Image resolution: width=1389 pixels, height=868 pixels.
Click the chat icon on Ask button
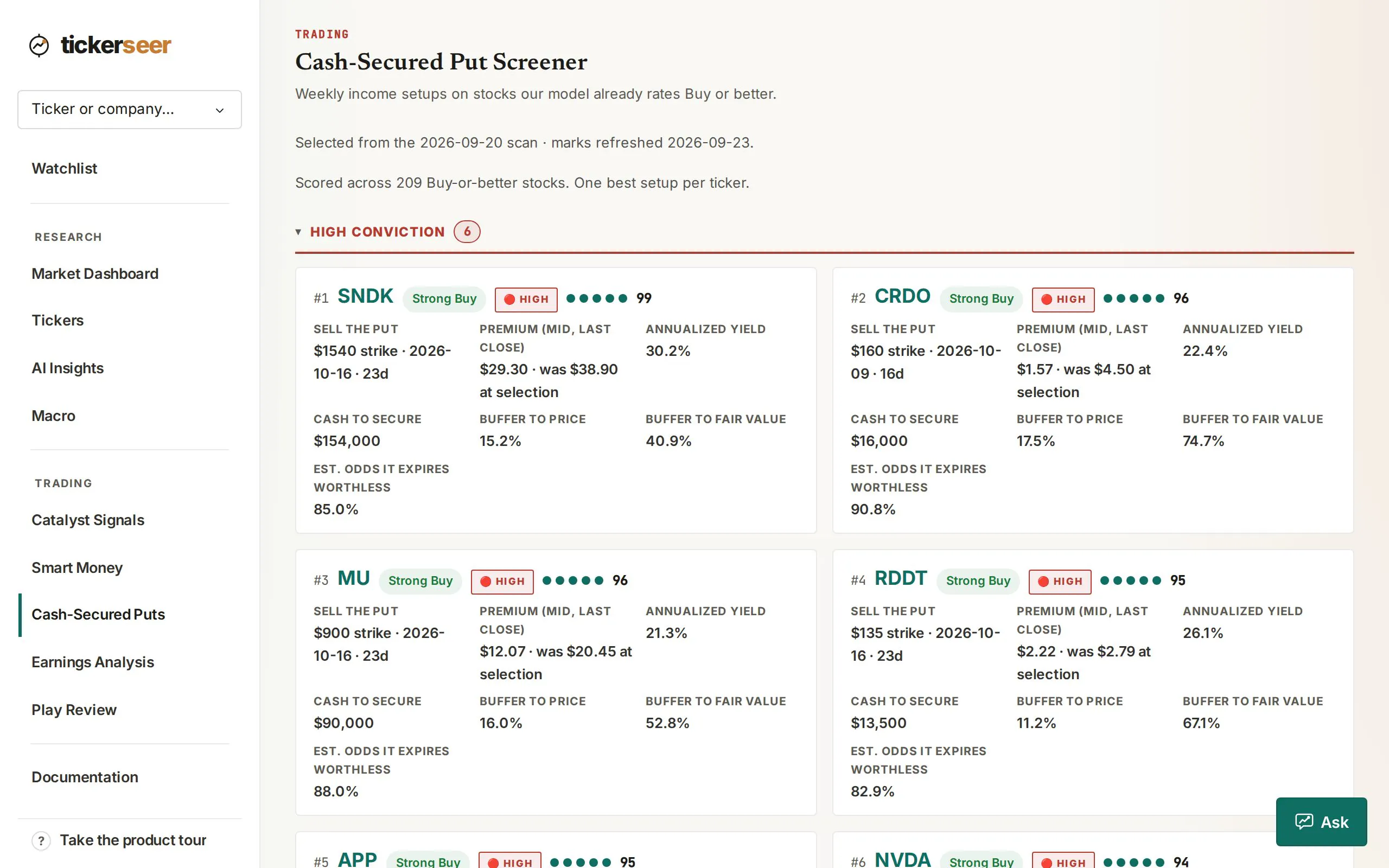click(x=1304, y=821)
